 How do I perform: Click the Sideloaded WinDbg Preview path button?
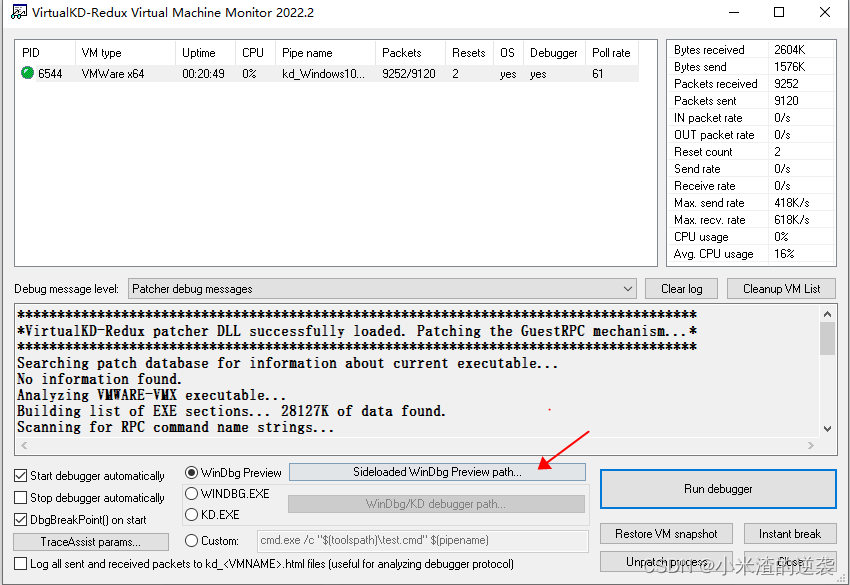pyautogui.click(x=437, y=472)
